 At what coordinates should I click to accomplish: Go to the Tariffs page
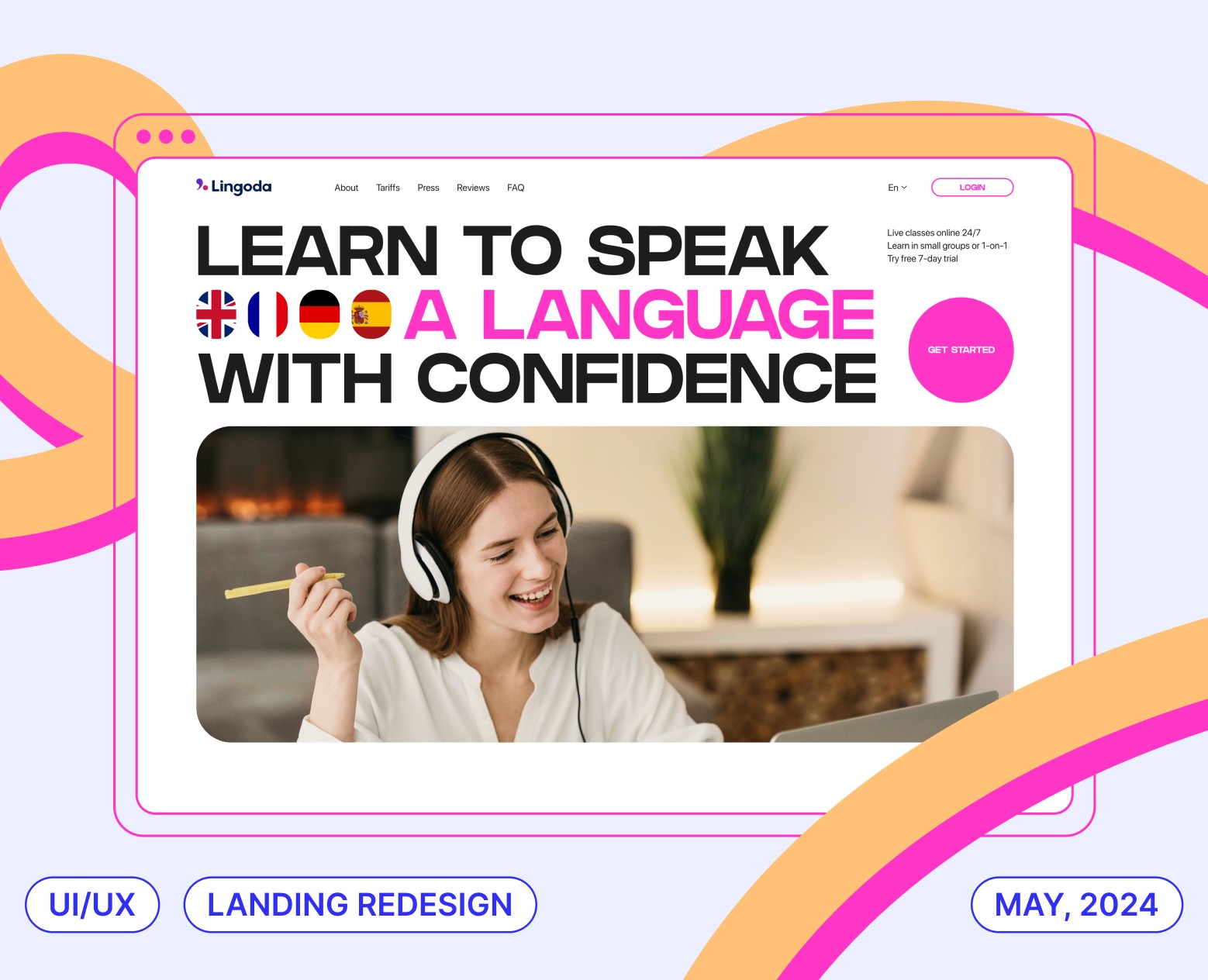pyautogui.click(x=388, y=188)
